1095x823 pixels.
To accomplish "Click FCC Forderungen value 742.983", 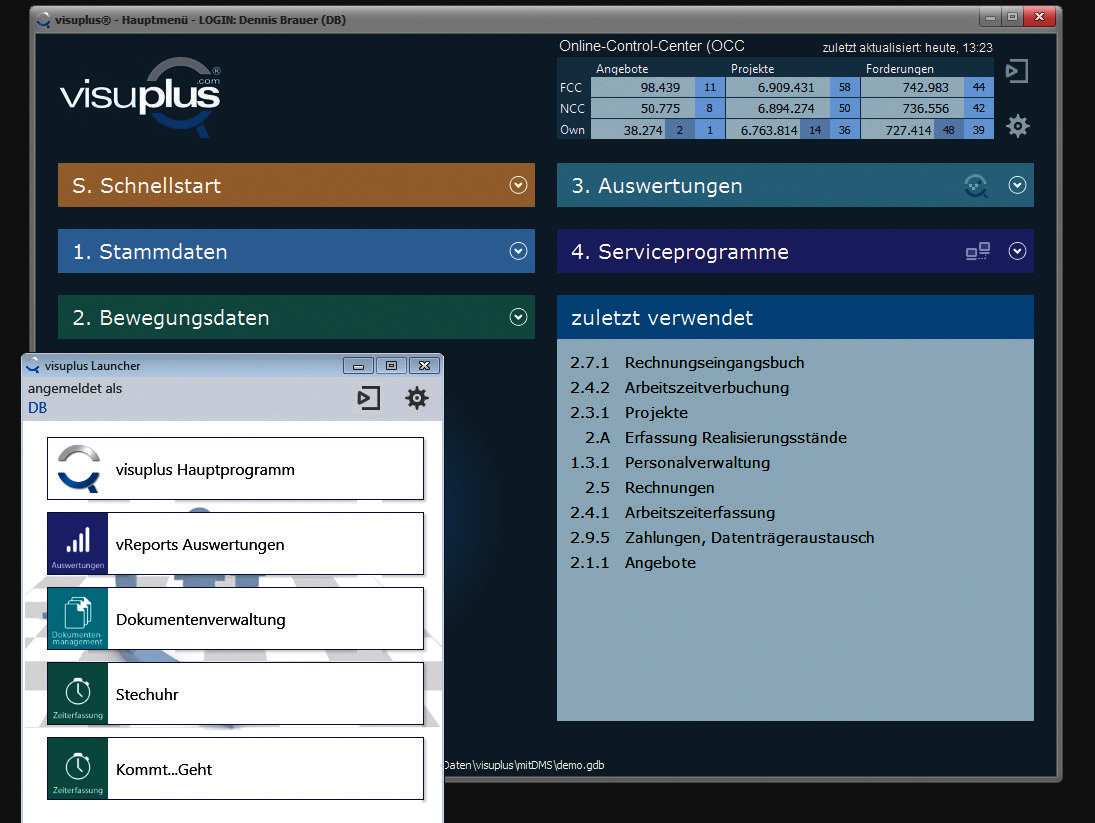I will pyautogui.click(x=913, y=87).
